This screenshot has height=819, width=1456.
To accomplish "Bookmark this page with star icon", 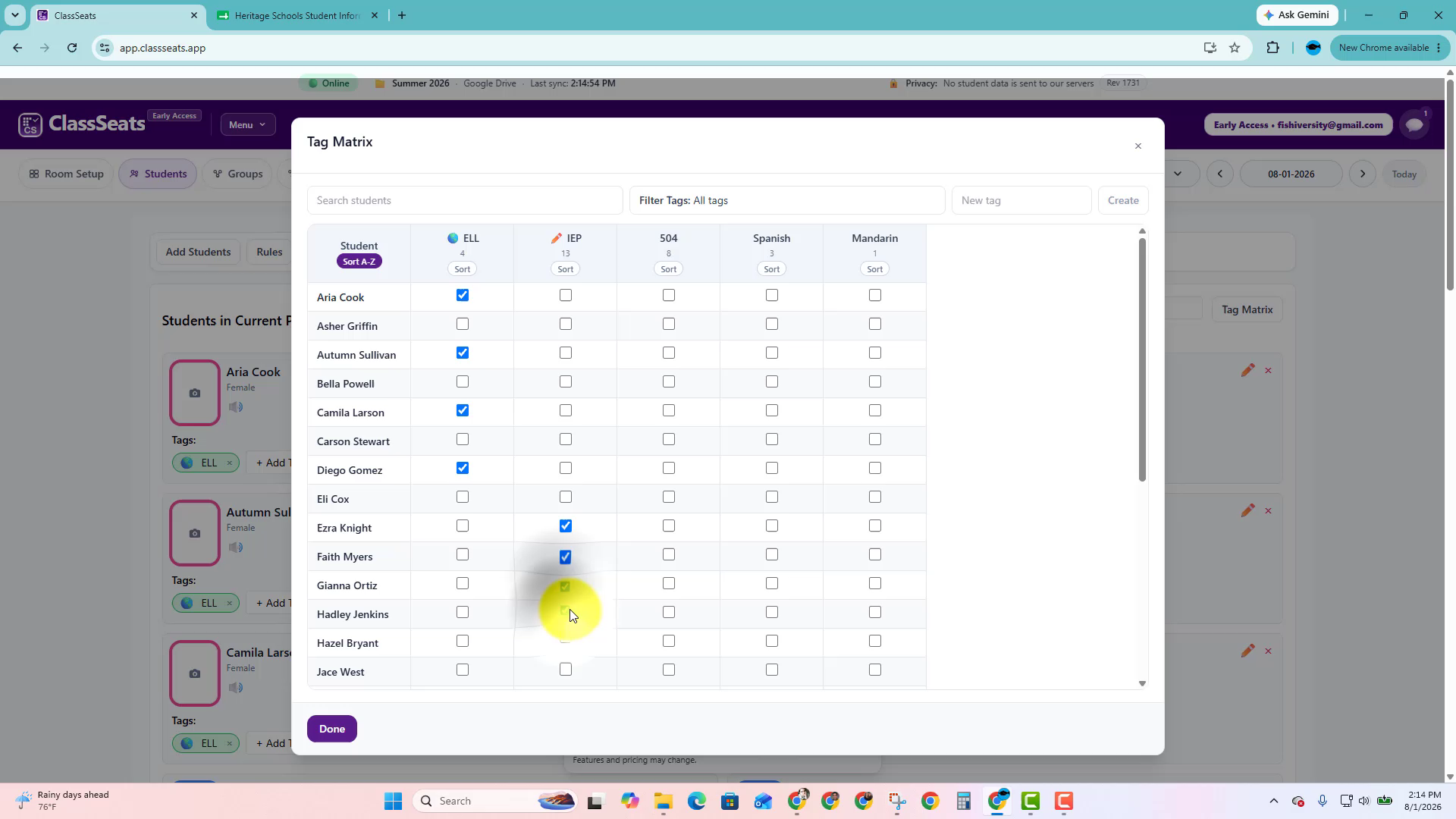I will (1235, 48).
